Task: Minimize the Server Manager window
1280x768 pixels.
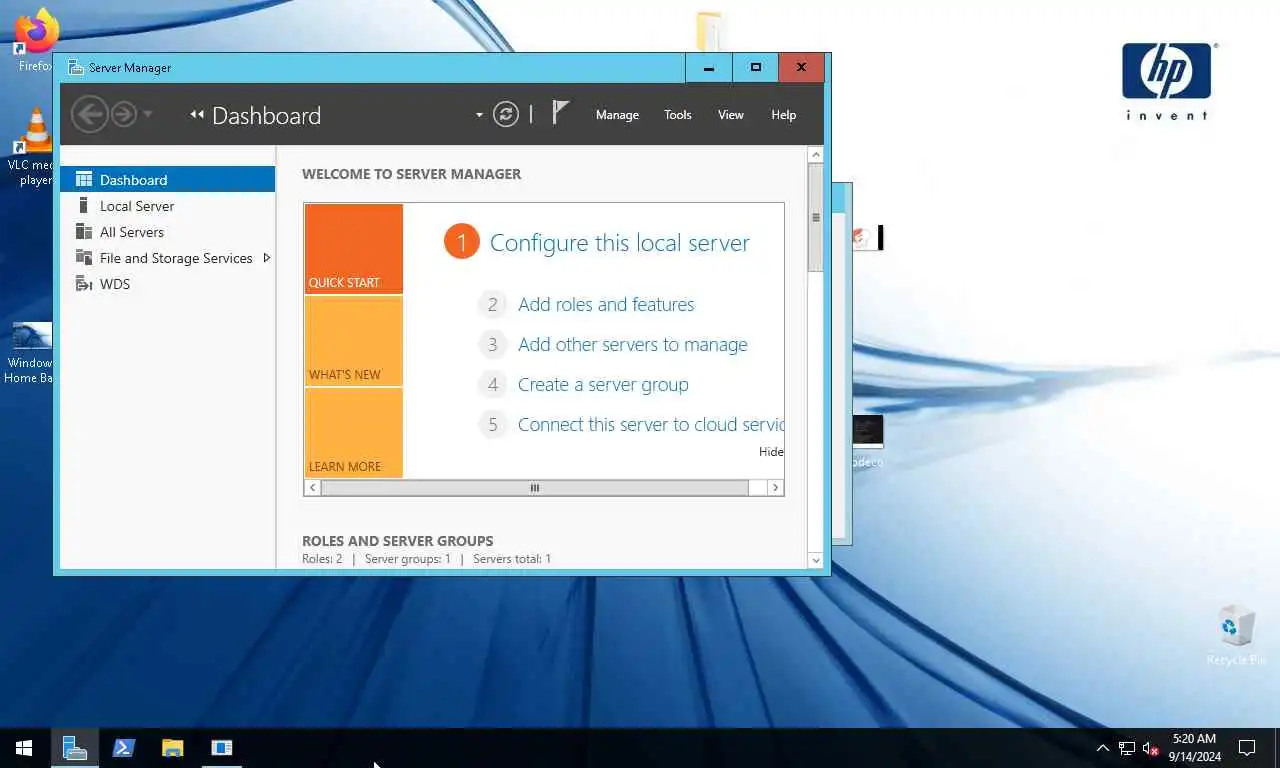Action: point(709,68)
